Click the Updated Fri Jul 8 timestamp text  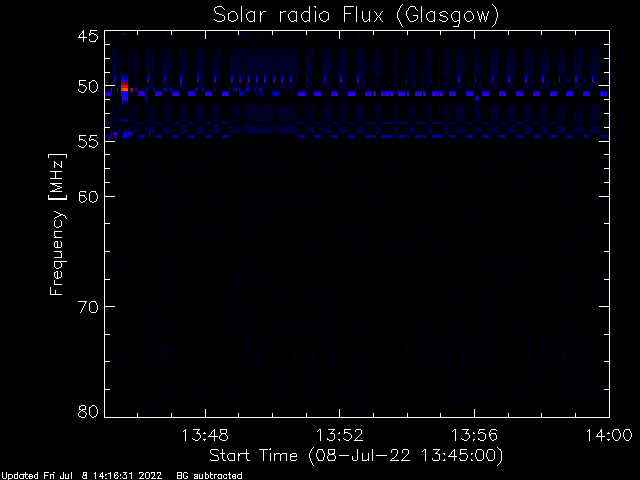tap(82, 476)
